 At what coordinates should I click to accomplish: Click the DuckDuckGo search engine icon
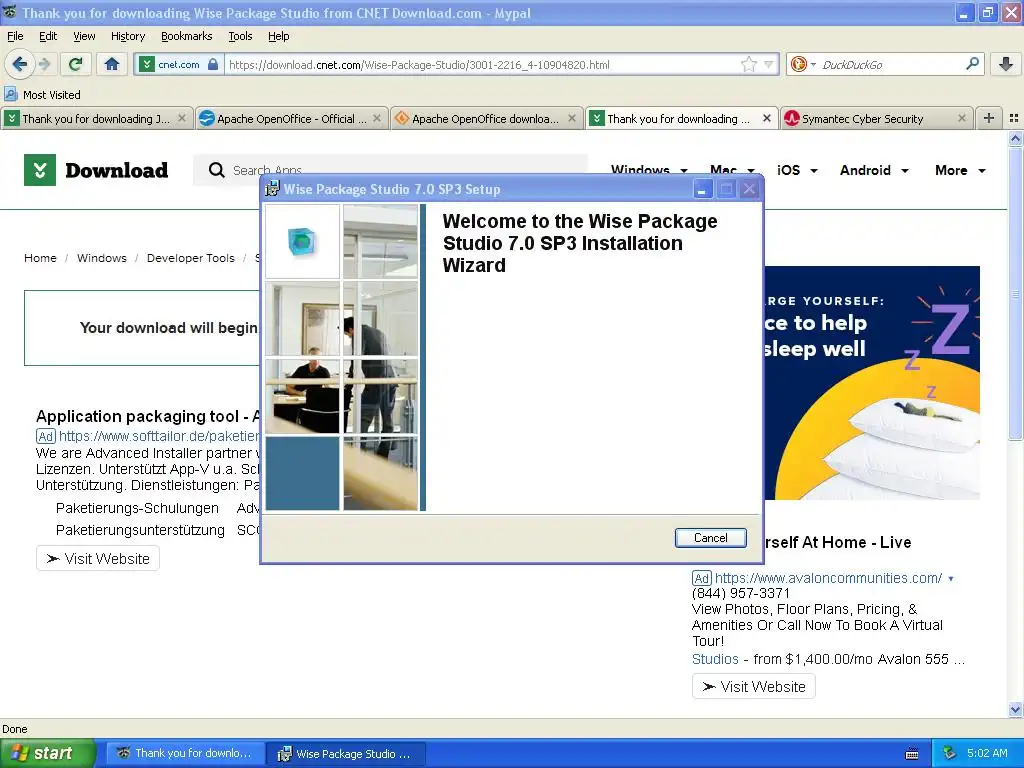pyautogui.click(x=798, y=64)
